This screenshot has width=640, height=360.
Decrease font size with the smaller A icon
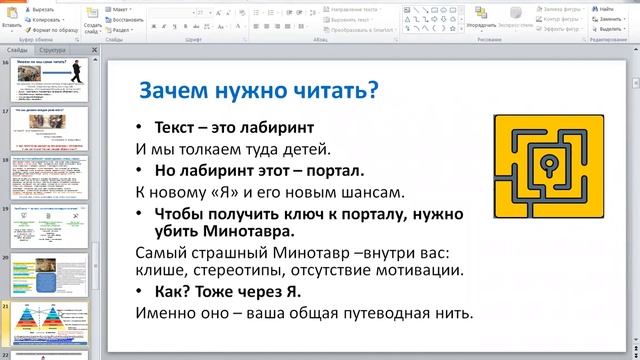point(229,13)
